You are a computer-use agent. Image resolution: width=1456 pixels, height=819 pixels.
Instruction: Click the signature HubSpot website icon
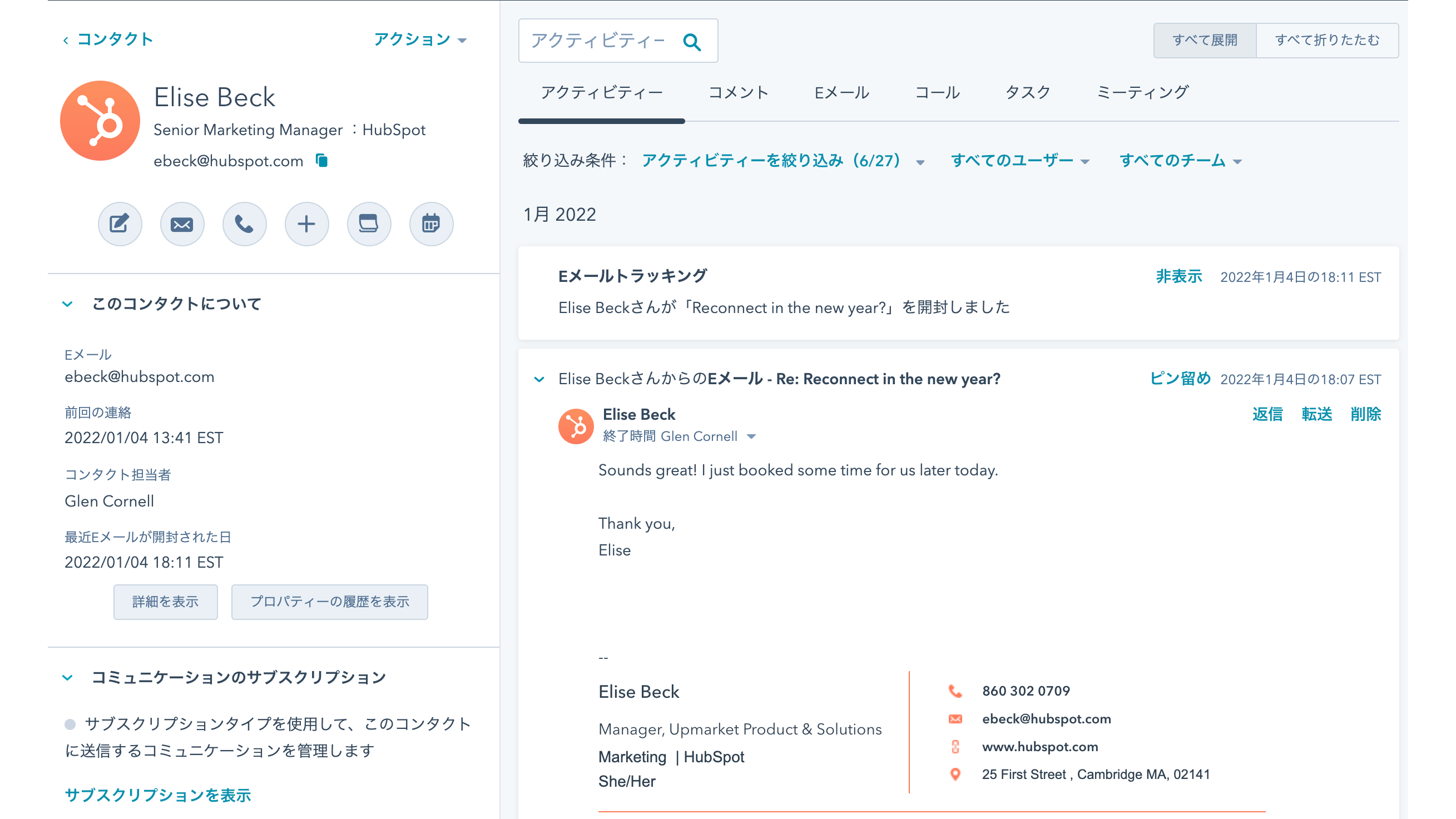tap(955, 747)
